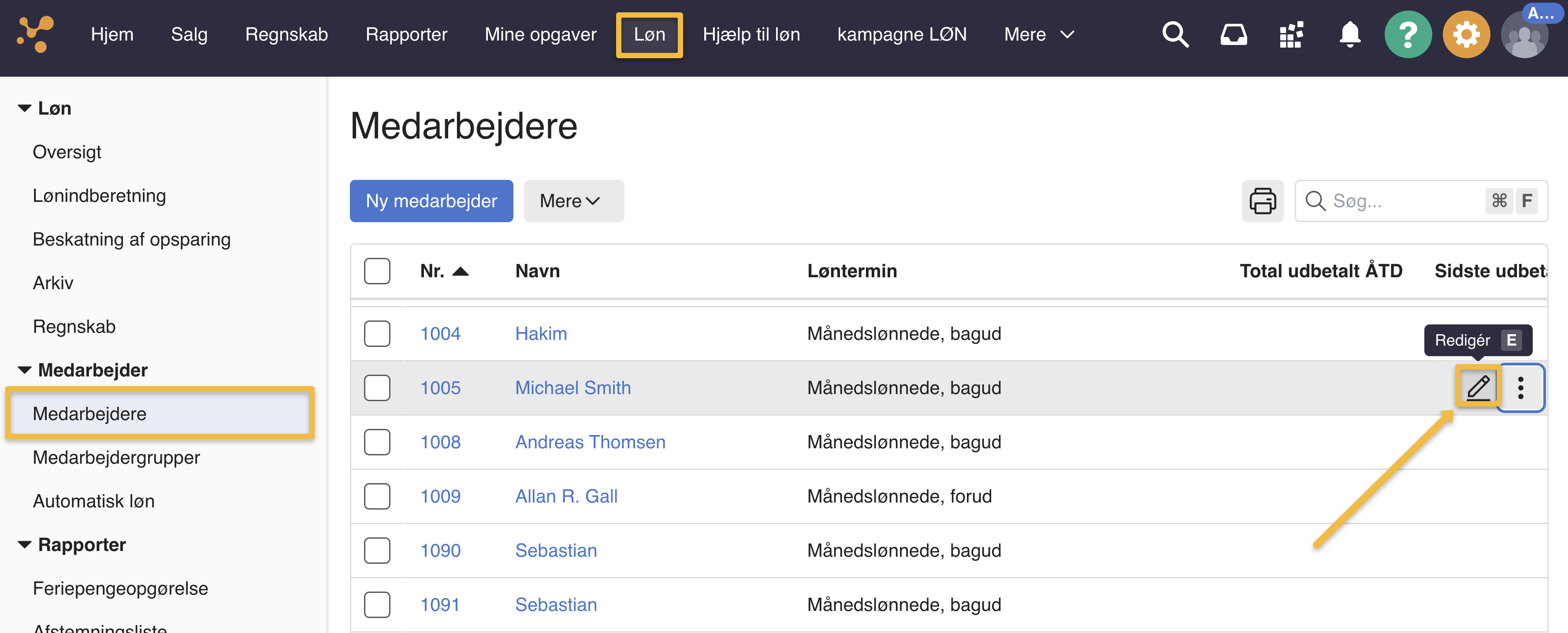Open the user profile avatar
Screen dimensions: 1568x633
coord(1524,35)
